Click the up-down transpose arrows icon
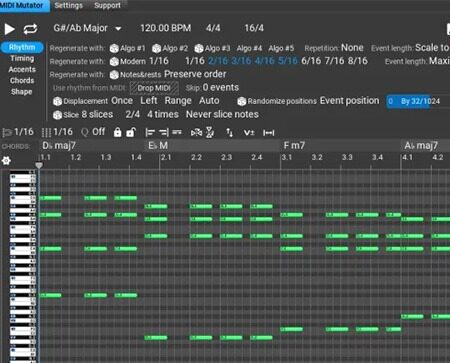Viewport: 450px width, 363px height. pyautogui.click(x=229, y=133)
